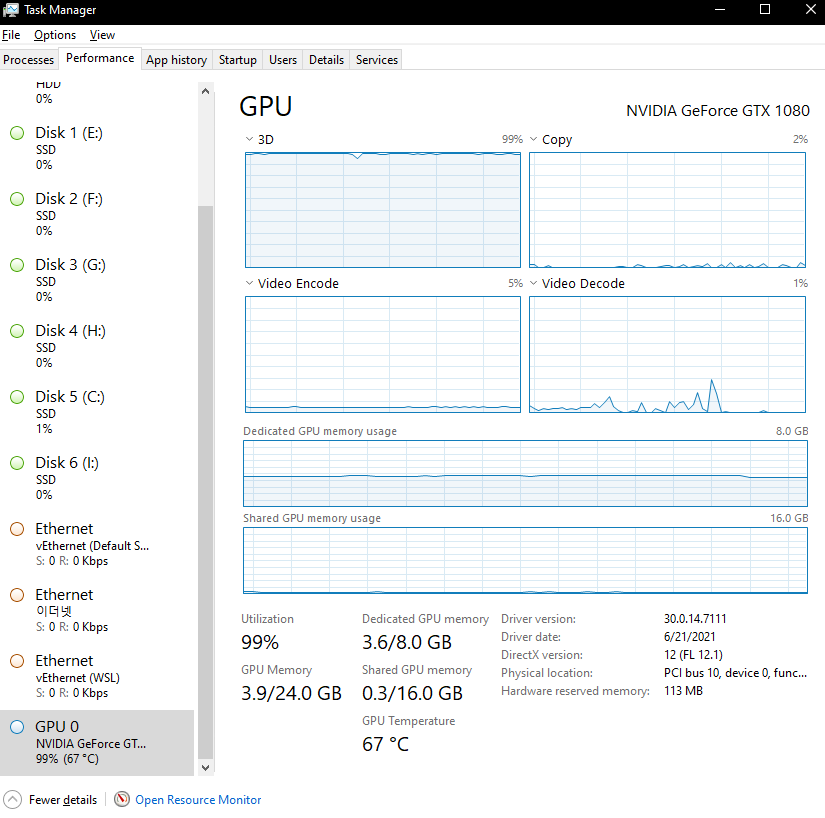Open the File menu
Image resolution: width=825 pixels, height=818 pixels.
(x=11, y=35)
